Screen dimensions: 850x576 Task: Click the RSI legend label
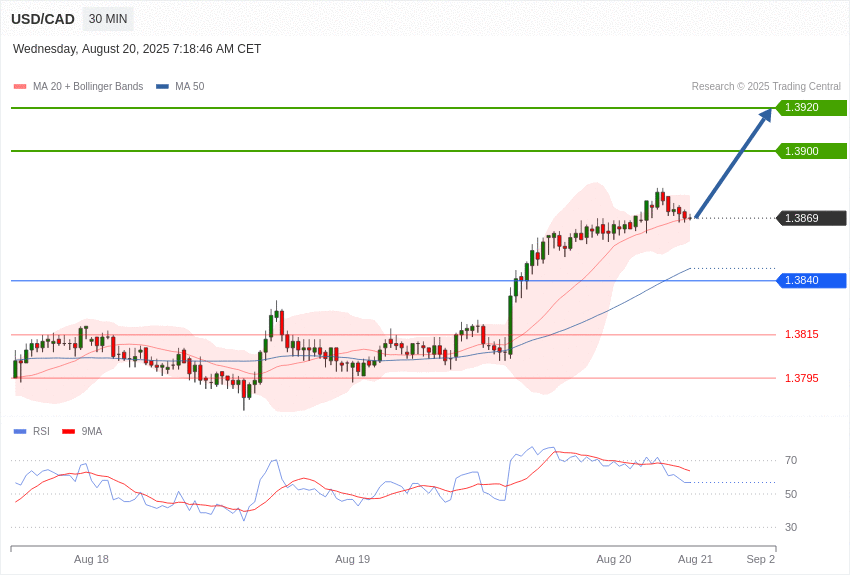pos(41,431)
